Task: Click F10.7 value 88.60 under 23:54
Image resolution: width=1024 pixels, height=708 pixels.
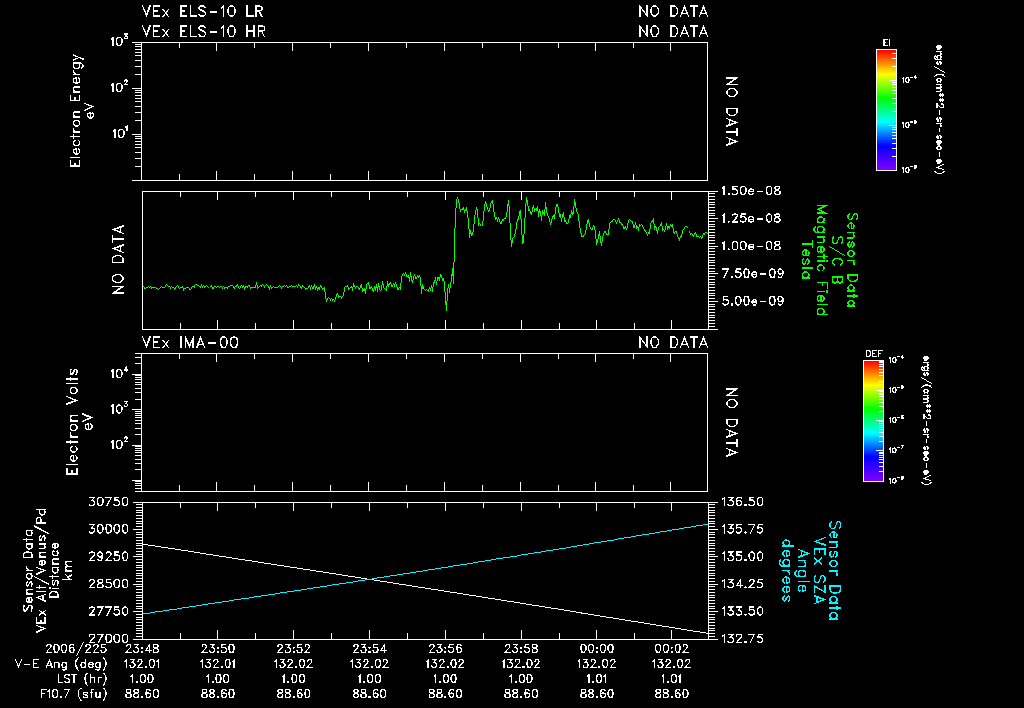Action: click(x=369, y=694)
